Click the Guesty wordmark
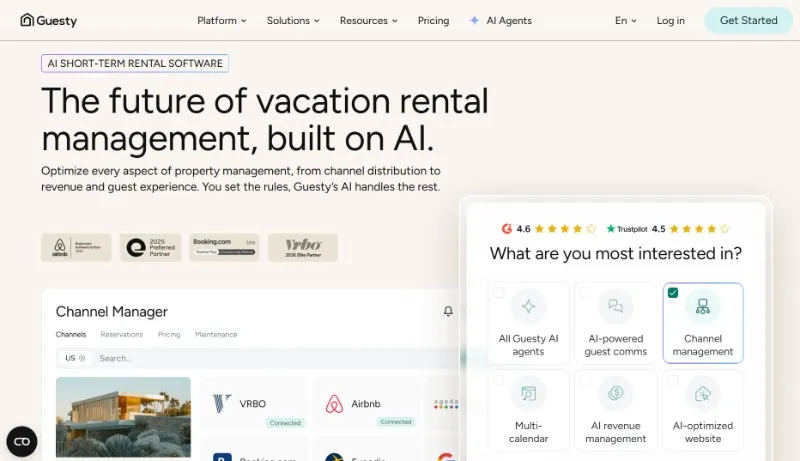 tap(57, 21)
